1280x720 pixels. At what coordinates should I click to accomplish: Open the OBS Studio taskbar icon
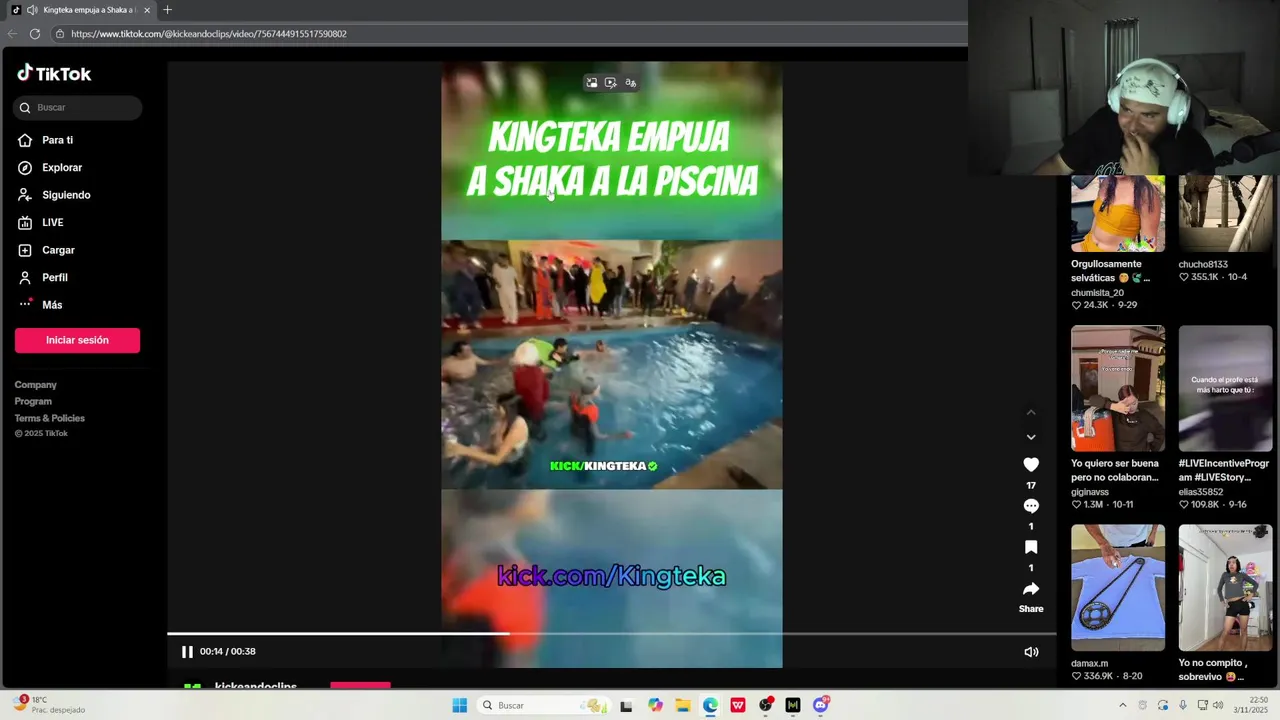coord(766,705)
